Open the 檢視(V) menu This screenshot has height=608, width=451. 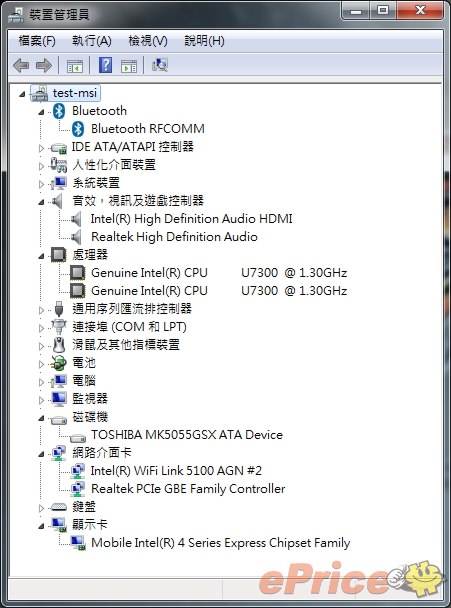[x=148, y=41]
